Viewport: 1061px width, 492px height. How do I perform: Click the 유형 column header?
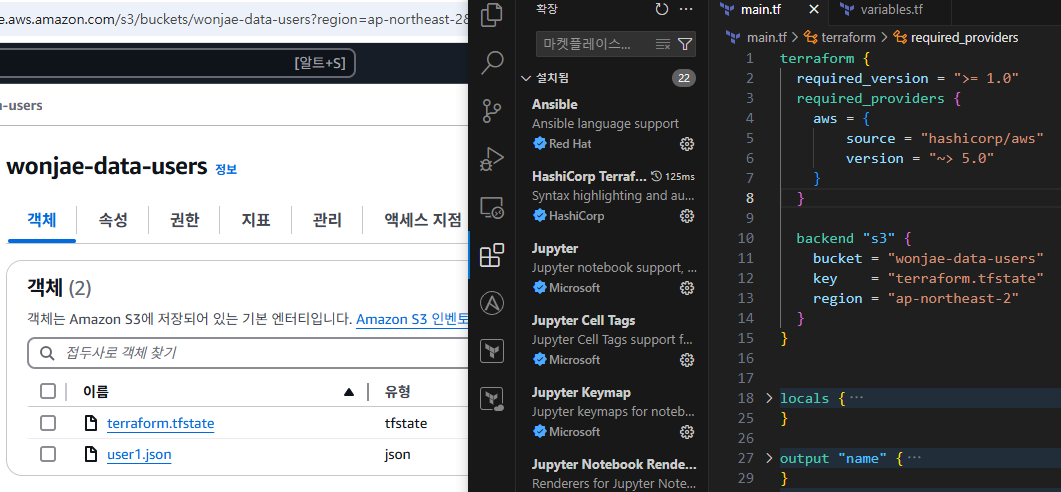(398, 391)
